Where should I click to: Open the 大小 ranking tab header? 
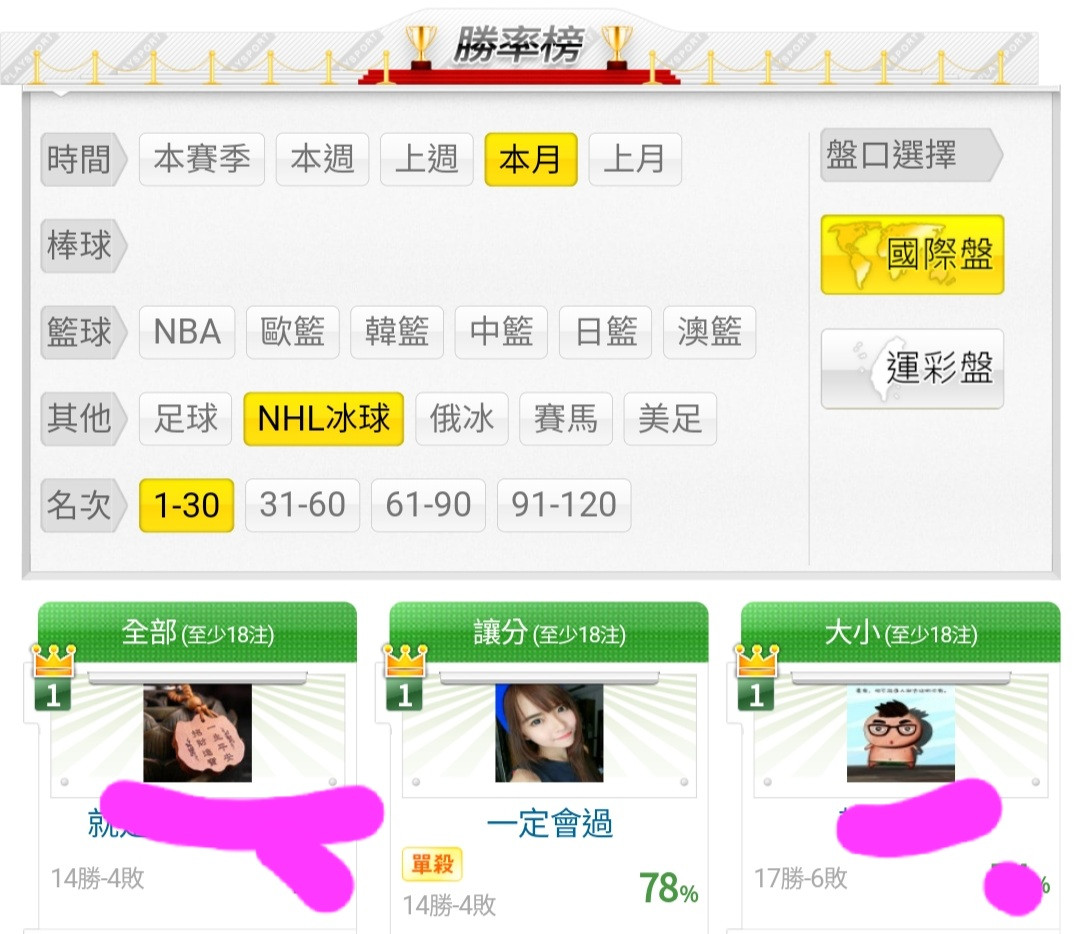(900, 632)
